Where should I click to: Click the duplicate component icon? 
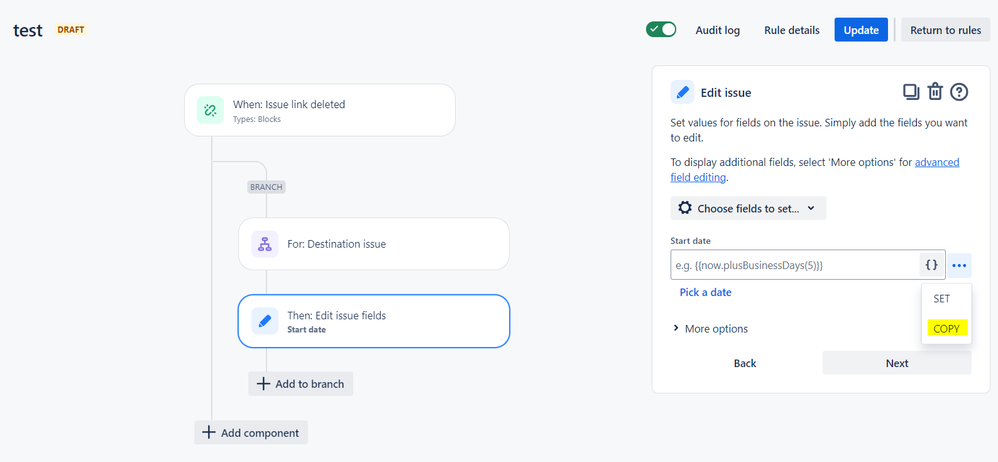coord(911,92)
